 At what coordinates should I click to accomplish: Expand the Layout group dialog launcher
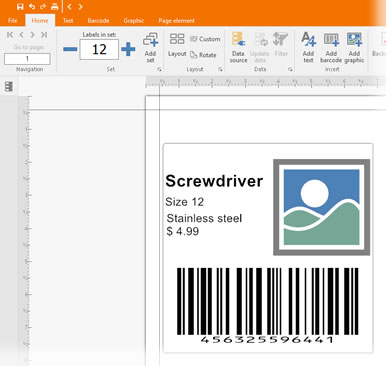(x=220, y=69)
